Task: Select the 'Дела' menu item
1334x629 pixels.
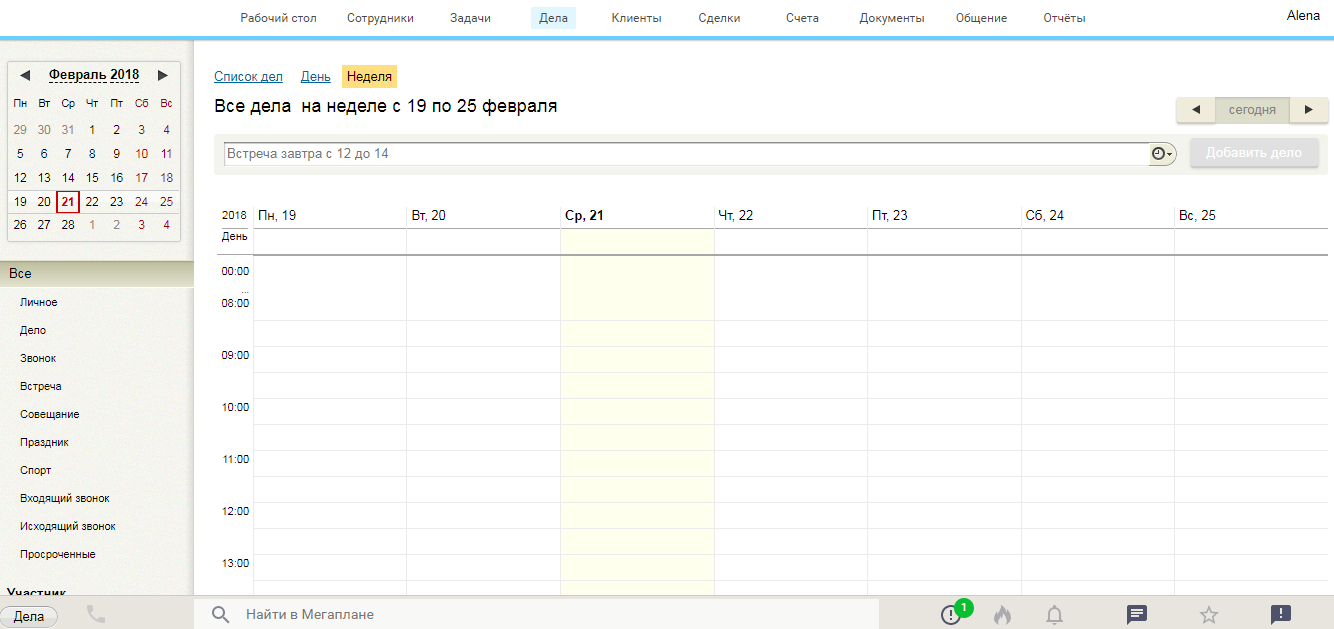Action: (553, 18)
